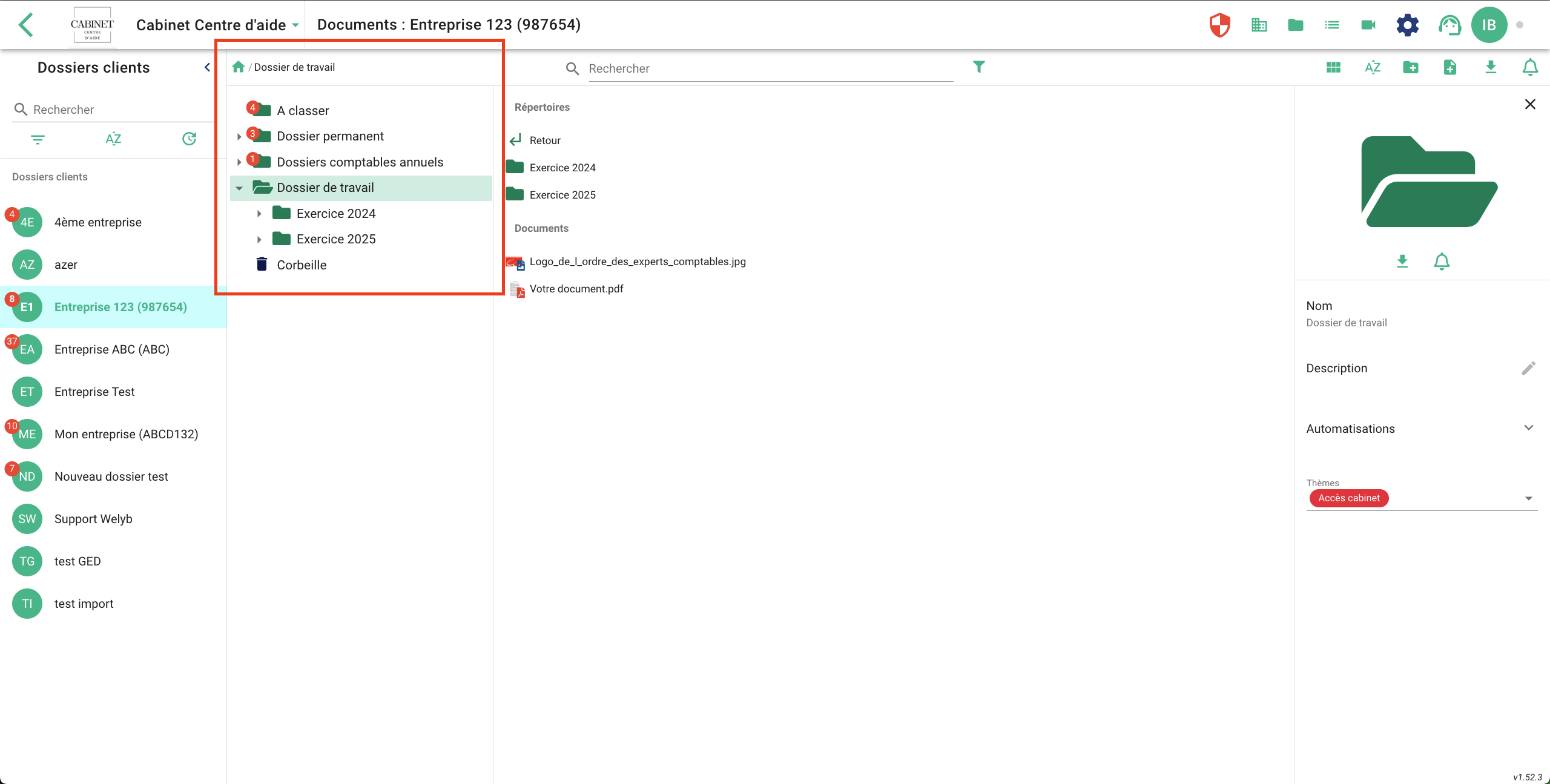Filter client folders list icon
The image size is (1550, 784).
(38, 140)
